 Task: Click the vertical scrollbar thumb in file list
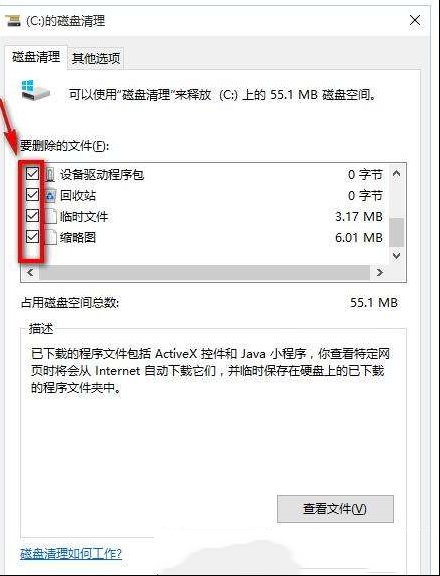pos(396,233)
